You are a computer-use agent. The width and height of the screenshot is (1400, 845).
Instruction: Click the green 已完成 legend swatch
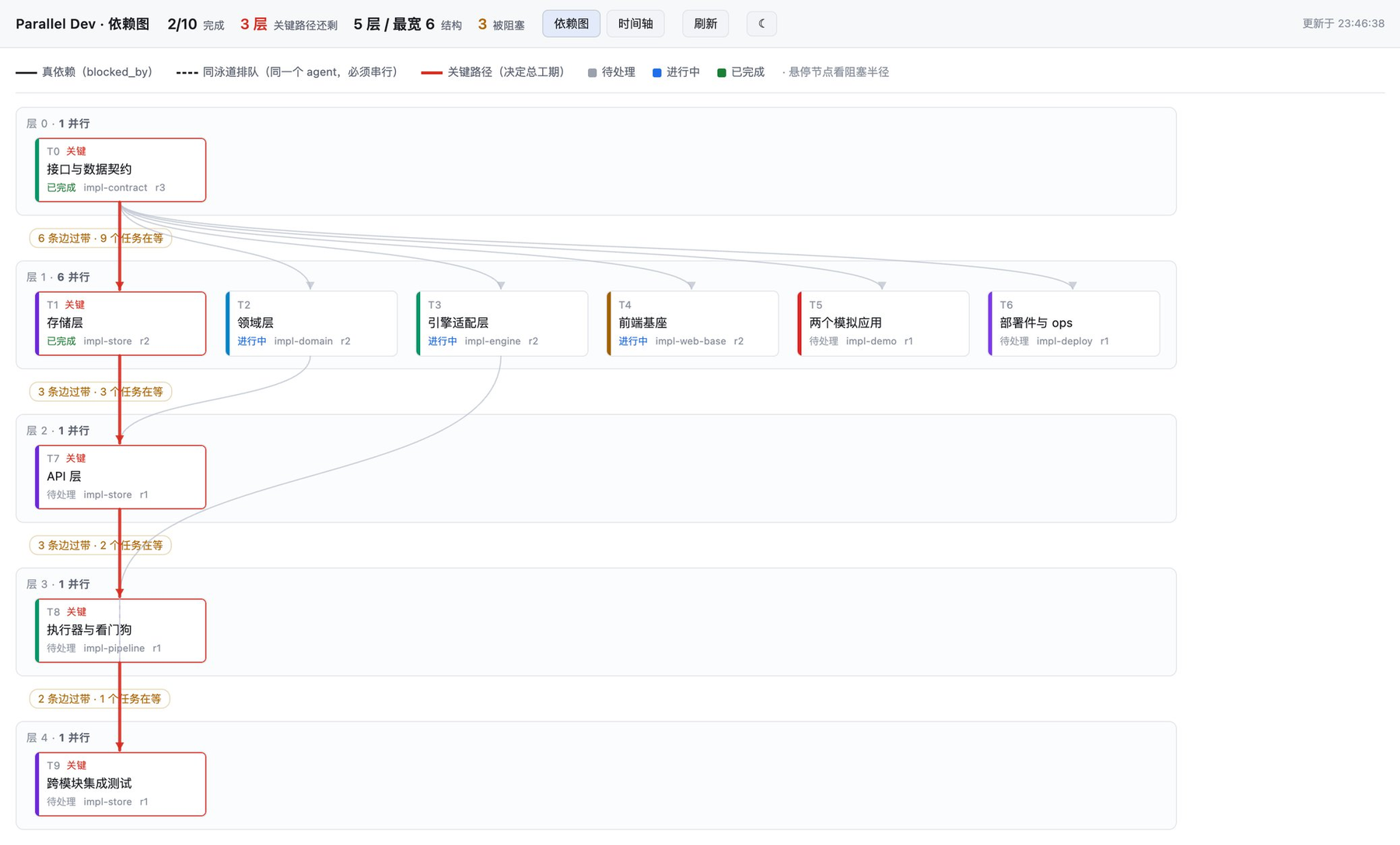(x=722, y=72)
